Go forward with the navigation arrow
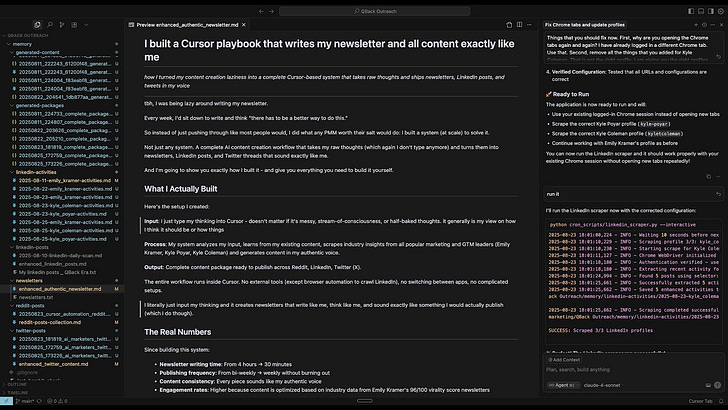 (x=272, y=11)
